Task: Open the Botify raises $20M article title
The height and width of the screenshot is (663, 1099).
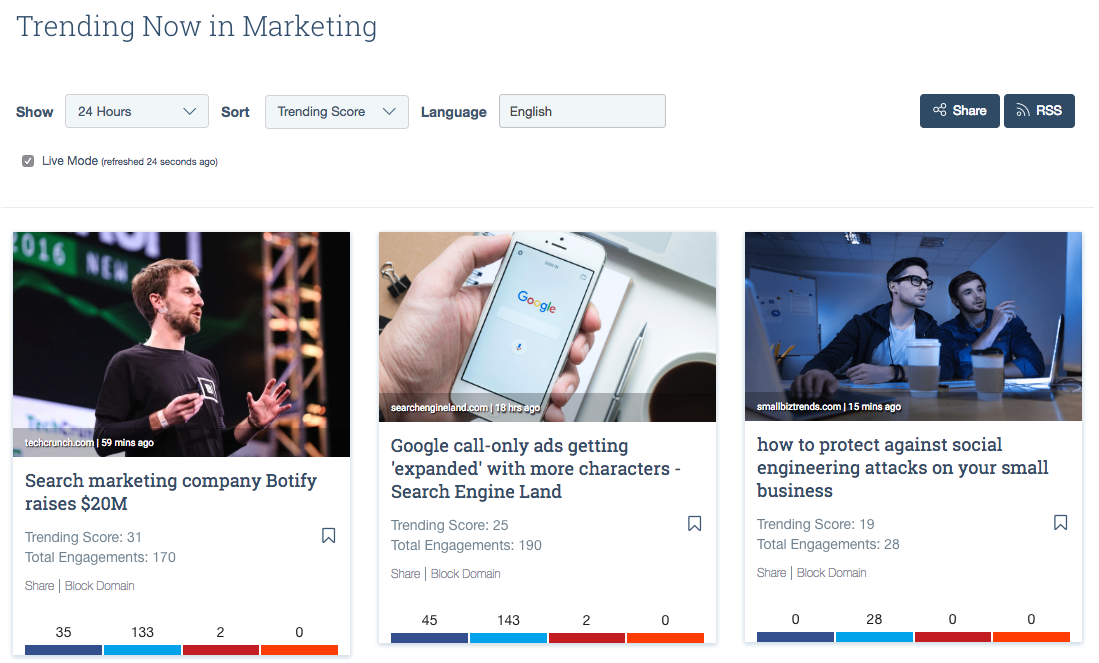Action: click(x=170, y=492)
